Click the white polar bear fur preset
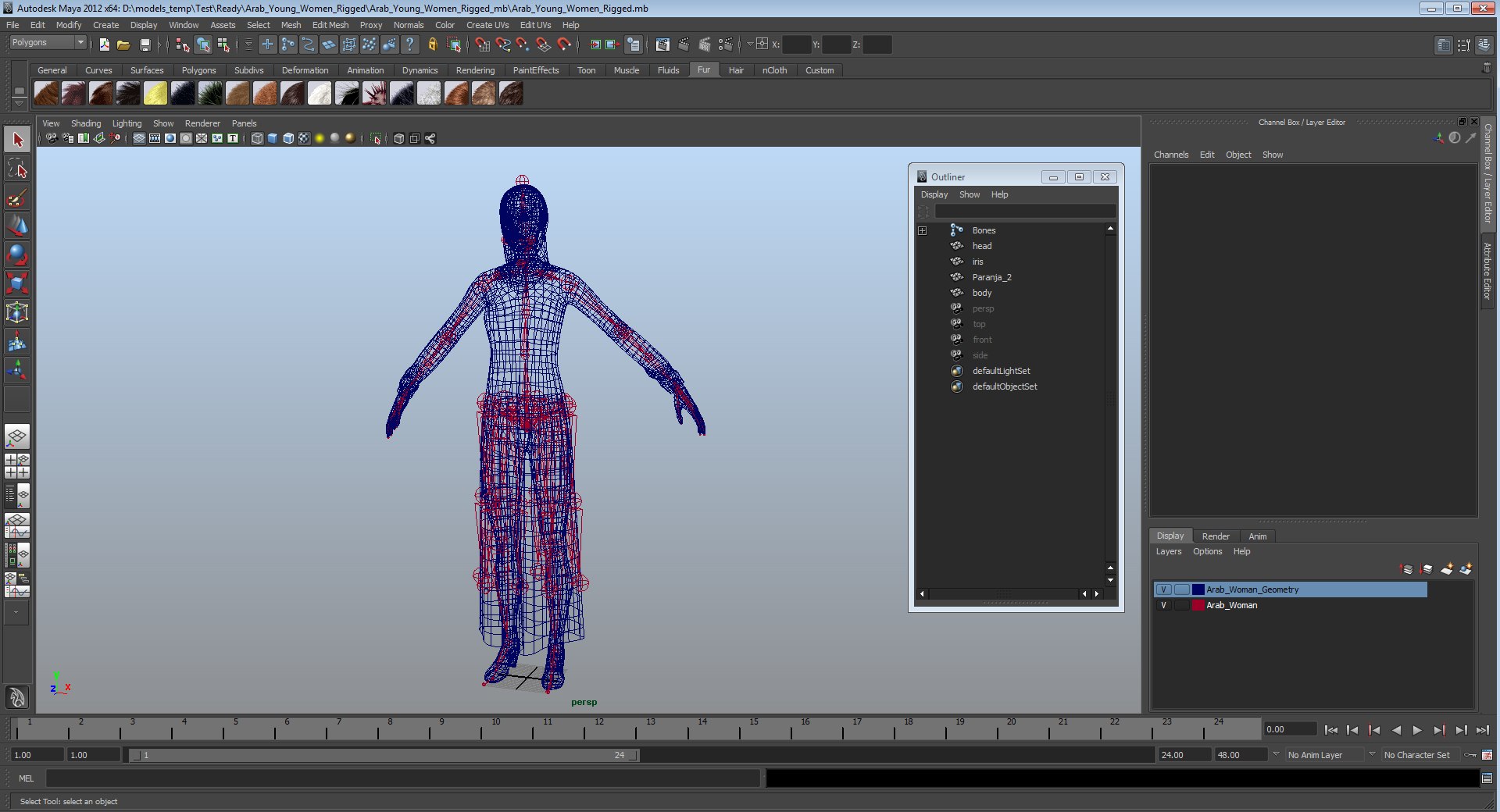The image size is (1500, 812). (320, 94)
